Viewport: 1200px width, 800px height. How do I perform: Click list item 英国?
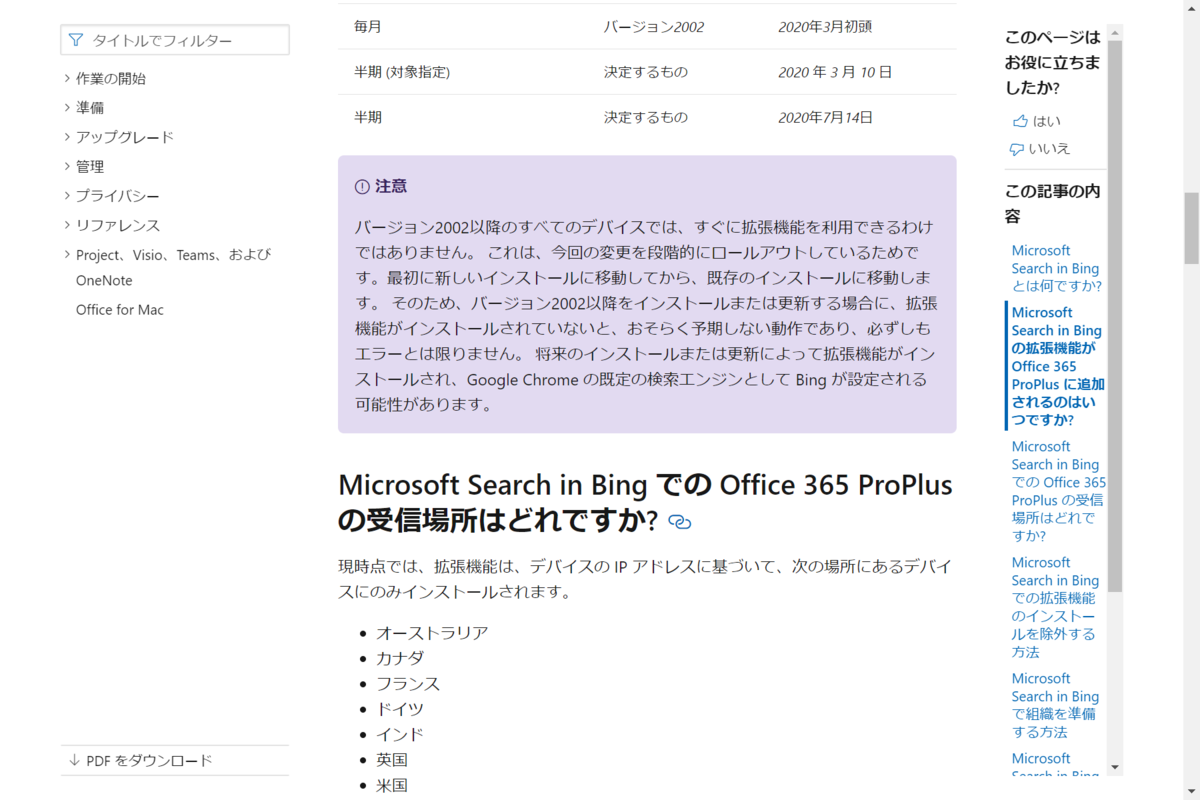tap(392, 760)
